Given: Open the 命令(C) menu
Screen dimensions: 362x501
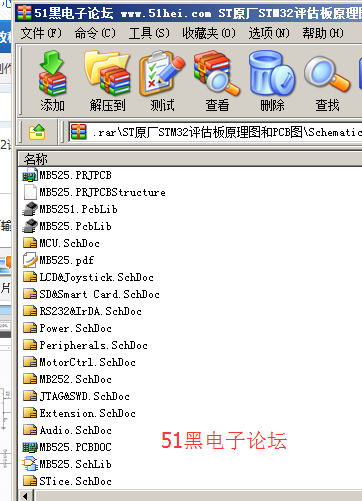Looking at the screenshot, I should (95, 33).
